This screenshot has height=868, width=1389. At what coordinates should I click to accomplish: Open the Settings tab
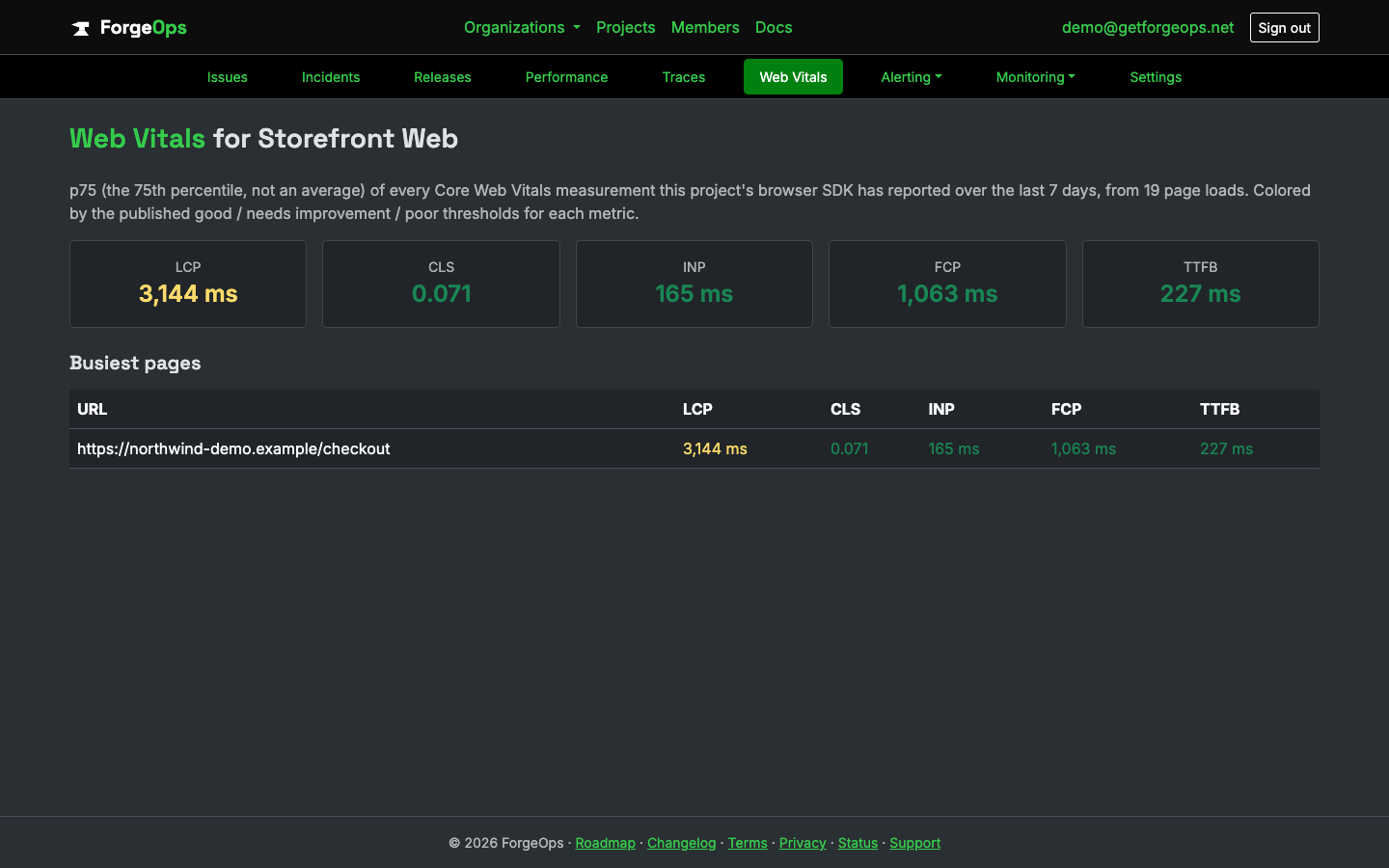tap(1156, 77)
